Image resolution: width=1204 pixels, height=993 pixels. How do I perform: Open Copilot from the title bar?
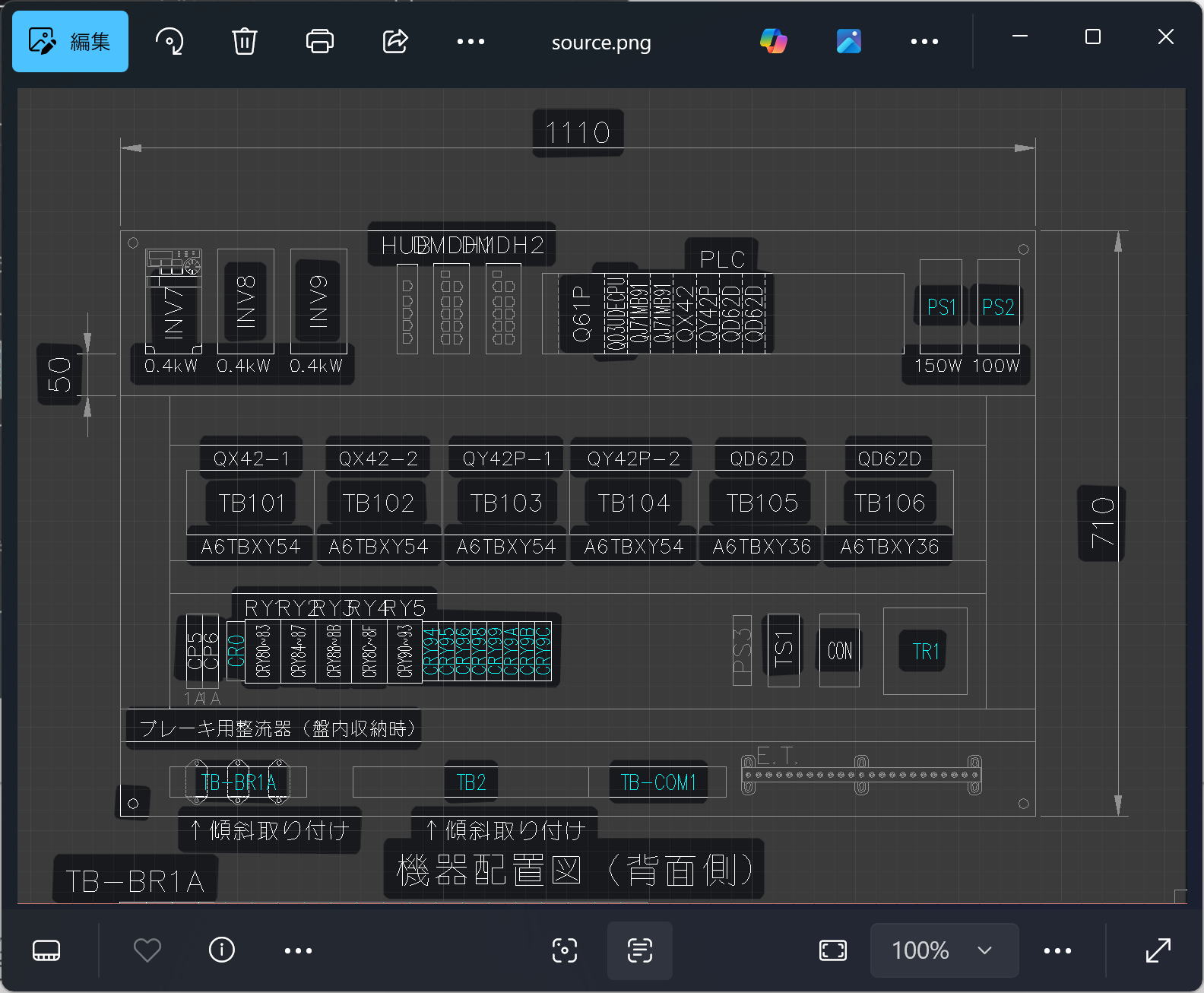click(773, 41)
